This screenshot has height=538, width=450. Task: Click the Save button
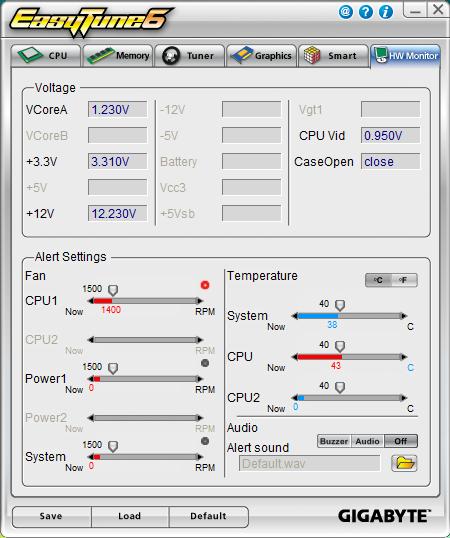51,516
